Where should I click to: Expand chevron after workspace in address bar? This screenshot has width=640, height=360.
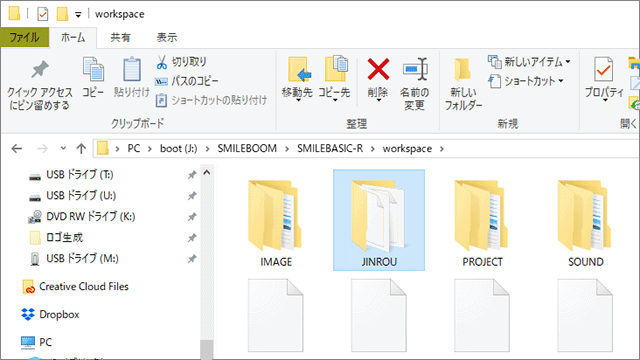[442, 149]
